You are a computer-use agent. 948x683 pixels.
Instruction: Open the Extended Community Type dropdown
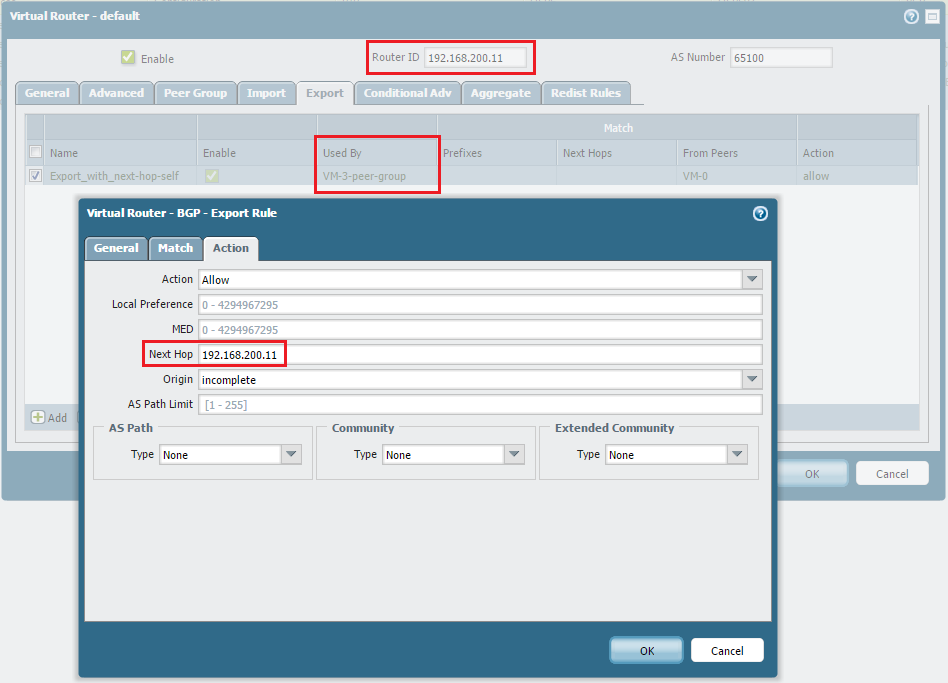(737, 455)
